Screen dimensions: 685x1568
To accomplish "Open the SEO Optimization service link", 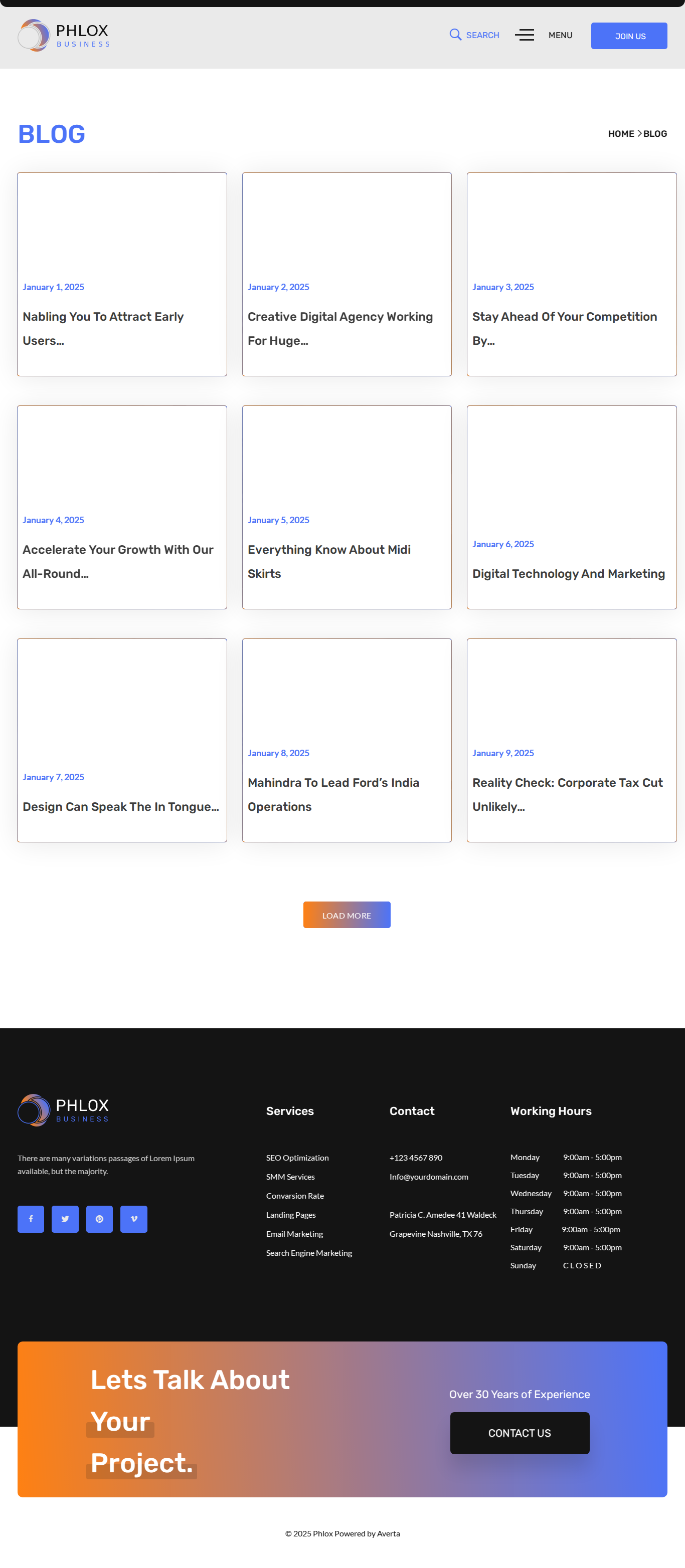I will [x=297, y=1158].
